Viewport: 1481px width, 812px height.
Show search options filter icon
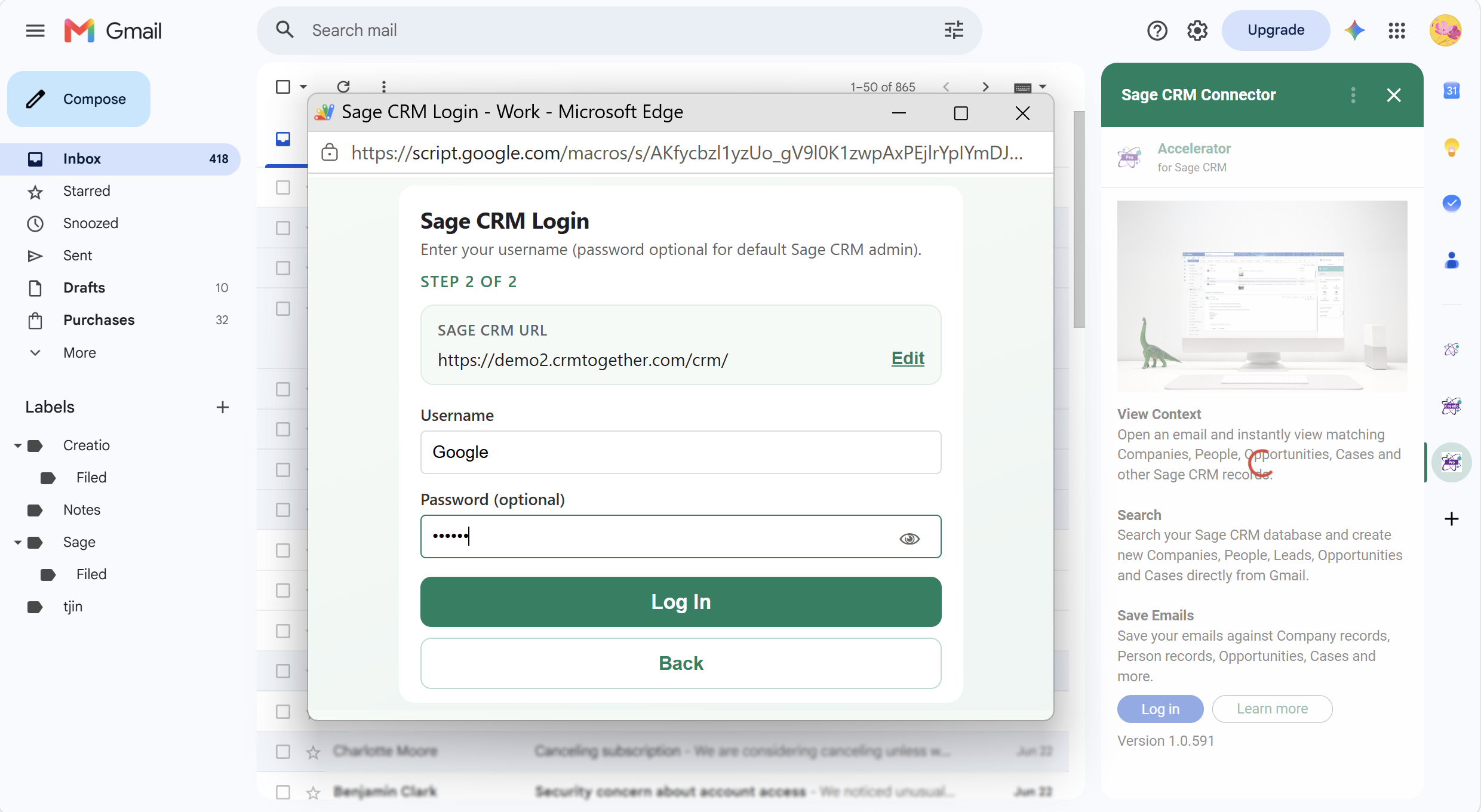tap(954, 30)
